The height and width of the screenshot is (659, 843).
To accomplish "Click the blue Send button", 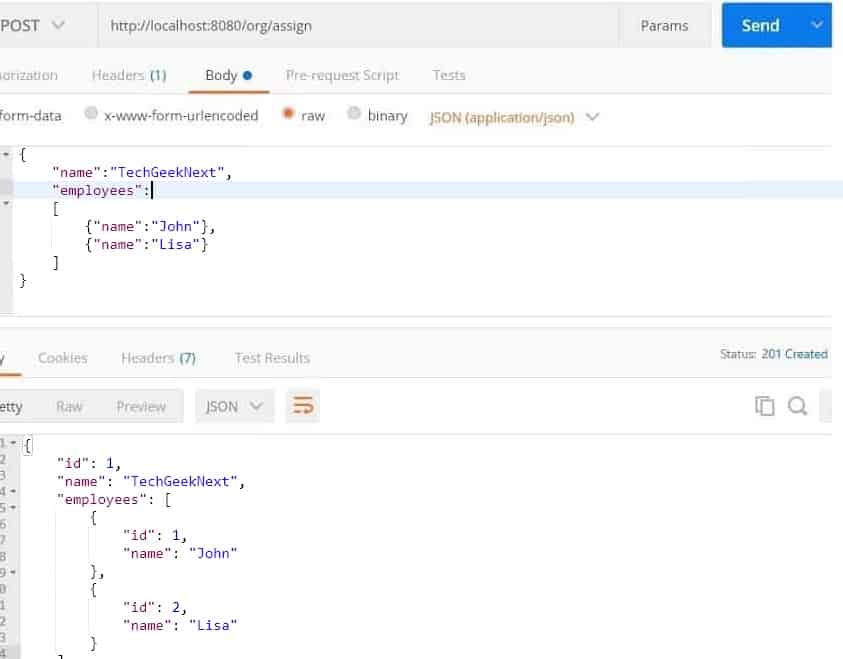I will [761, 25].
